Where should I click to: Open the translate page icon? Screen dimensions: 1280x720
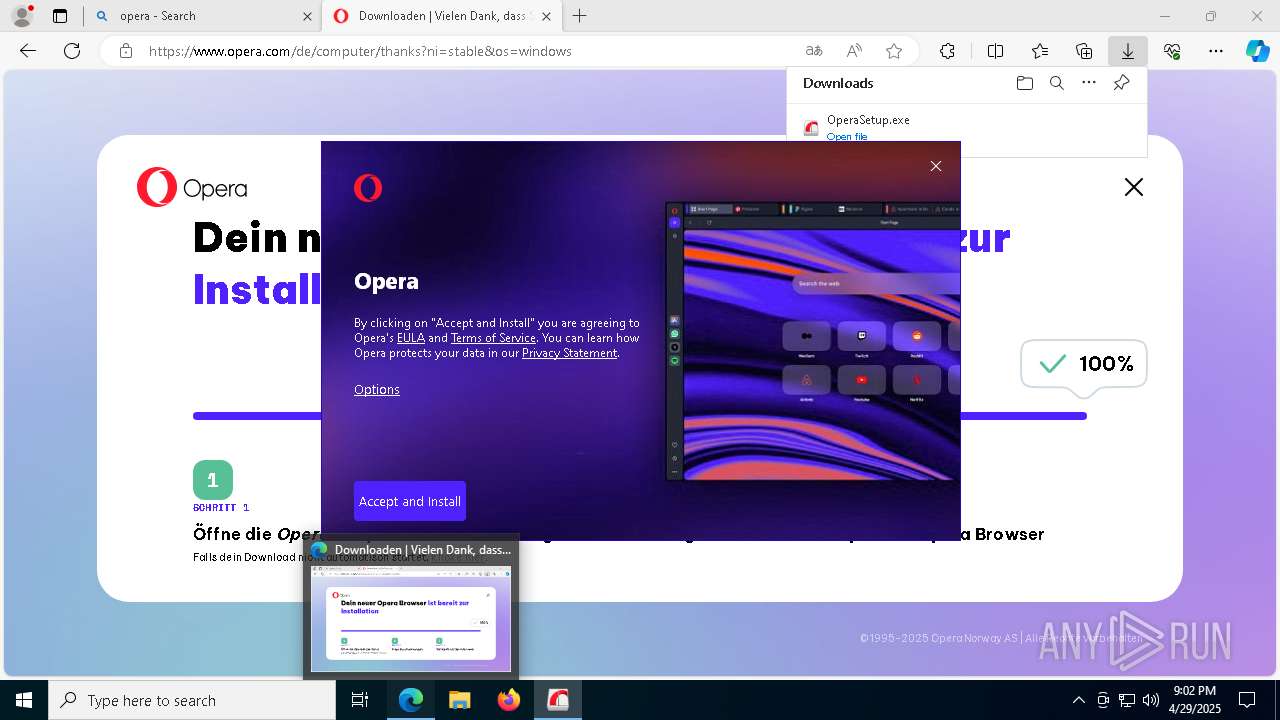(814, 51)
